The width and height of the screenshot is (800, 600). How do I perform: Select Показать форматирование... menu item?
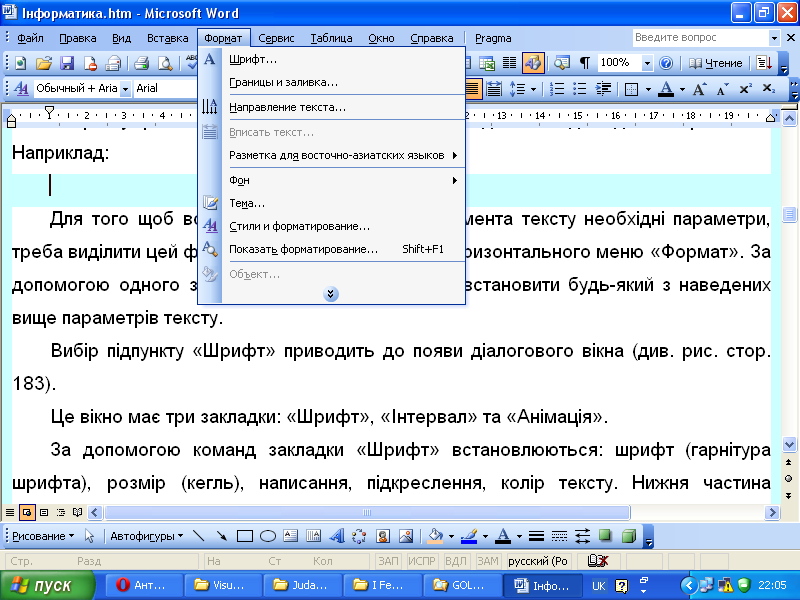point(332,249)
